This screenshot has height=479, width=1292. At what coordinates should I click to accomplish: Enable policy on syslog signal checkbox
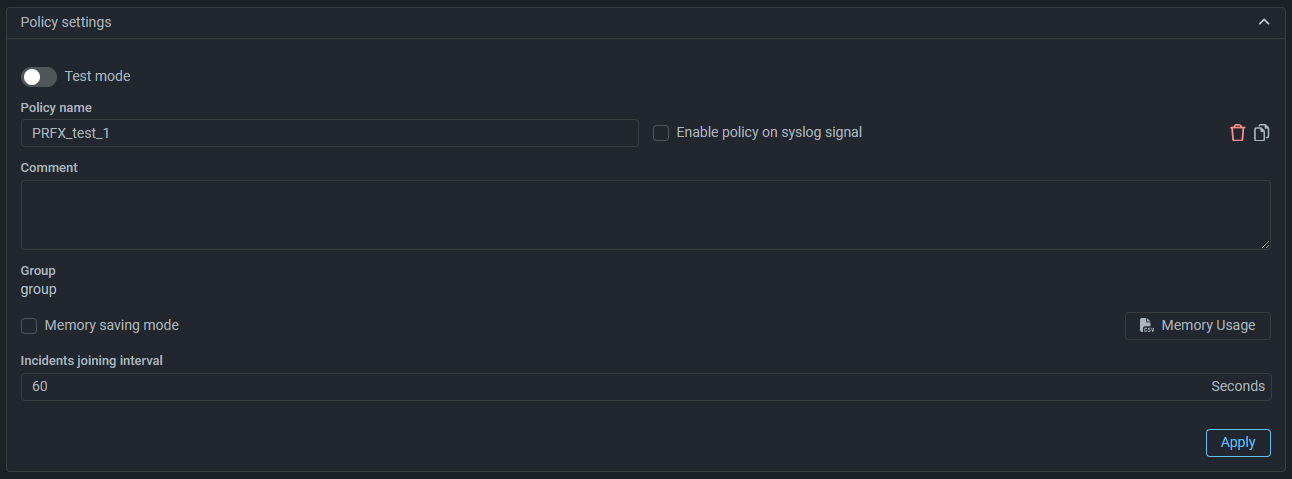coord(661,133)
